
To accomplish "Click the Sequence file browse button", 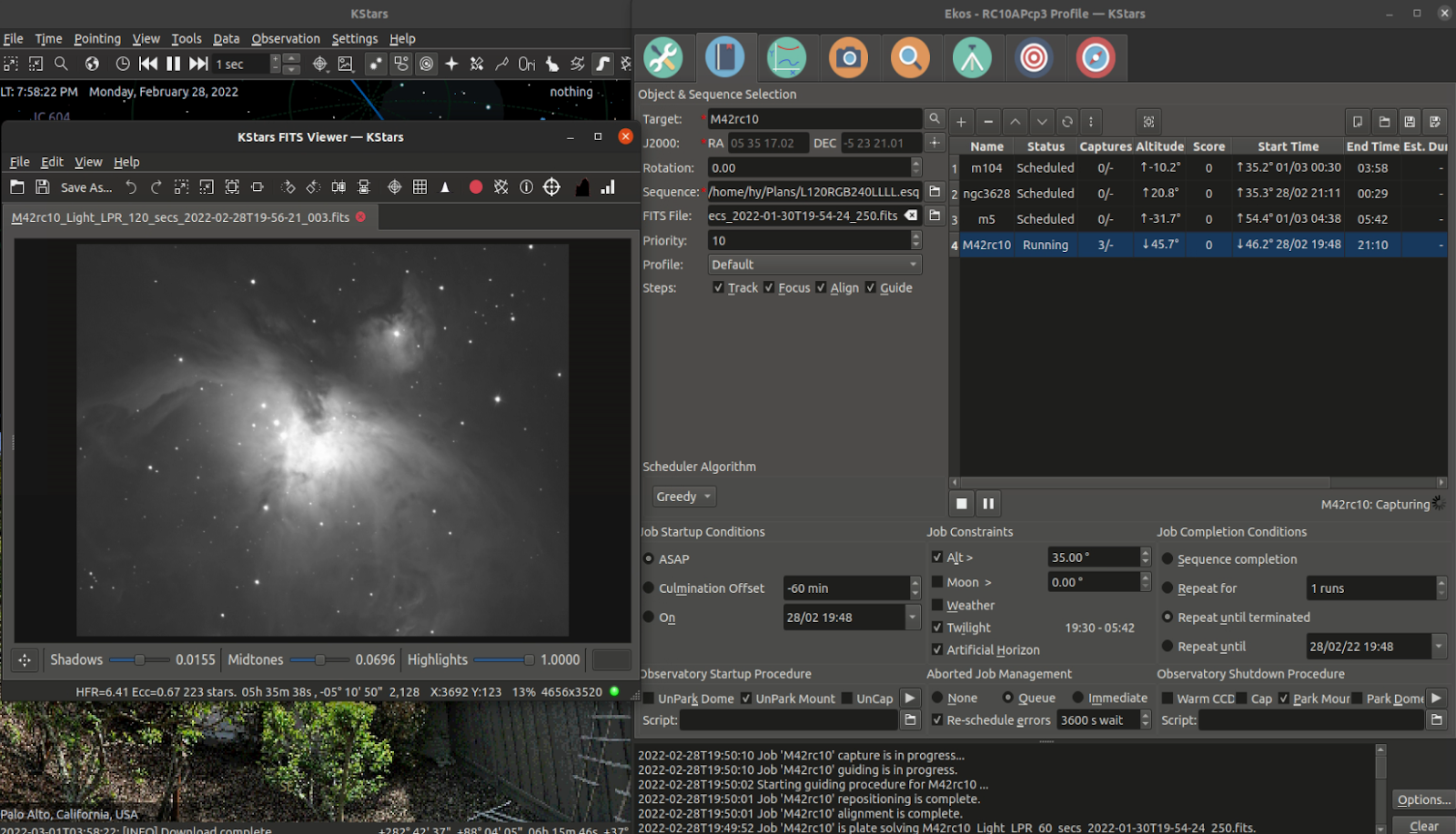I will click(x=935, y=192).
